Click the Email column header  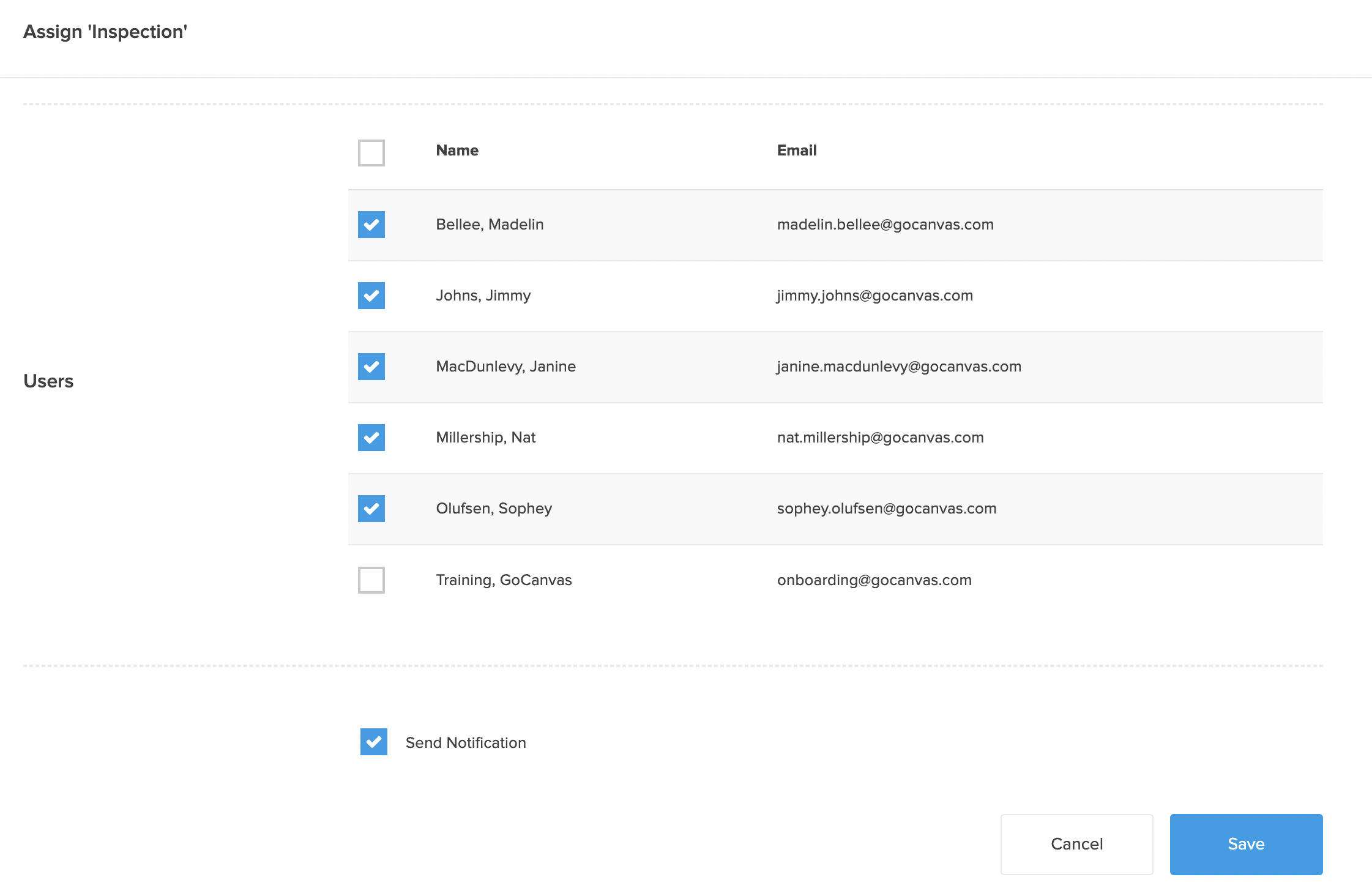[x=796, y=150]
